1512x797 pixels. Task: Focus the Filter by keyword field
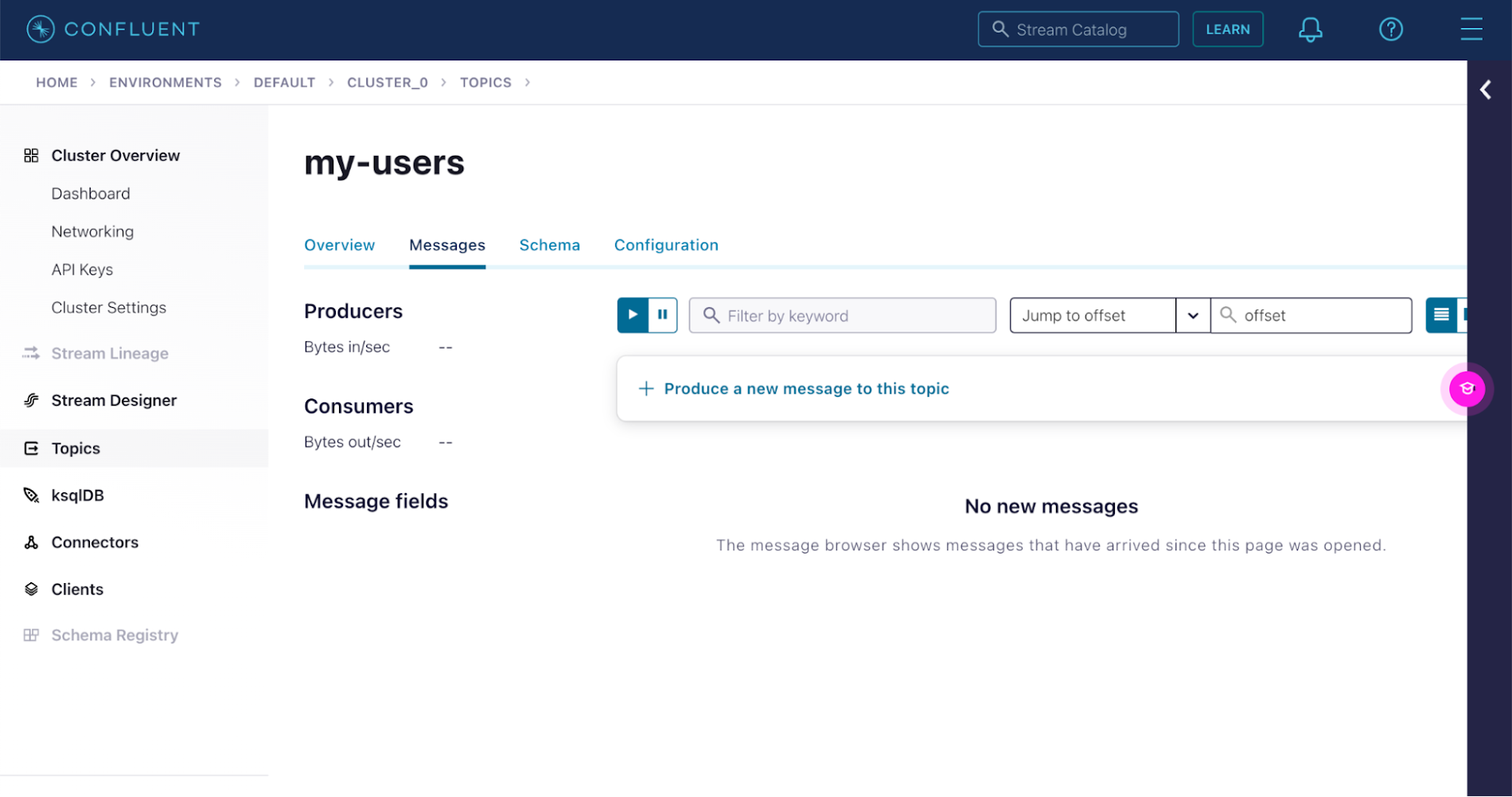(842, 316)
